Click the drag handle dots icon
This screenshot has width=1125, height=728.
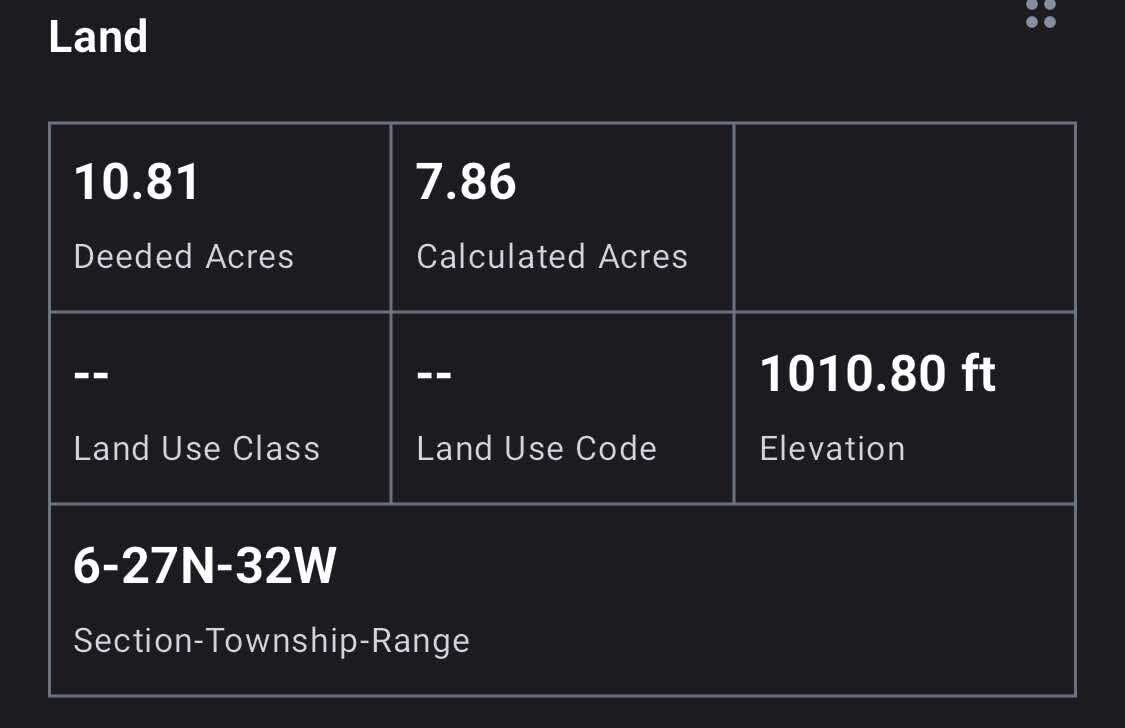pos(1040,12)
